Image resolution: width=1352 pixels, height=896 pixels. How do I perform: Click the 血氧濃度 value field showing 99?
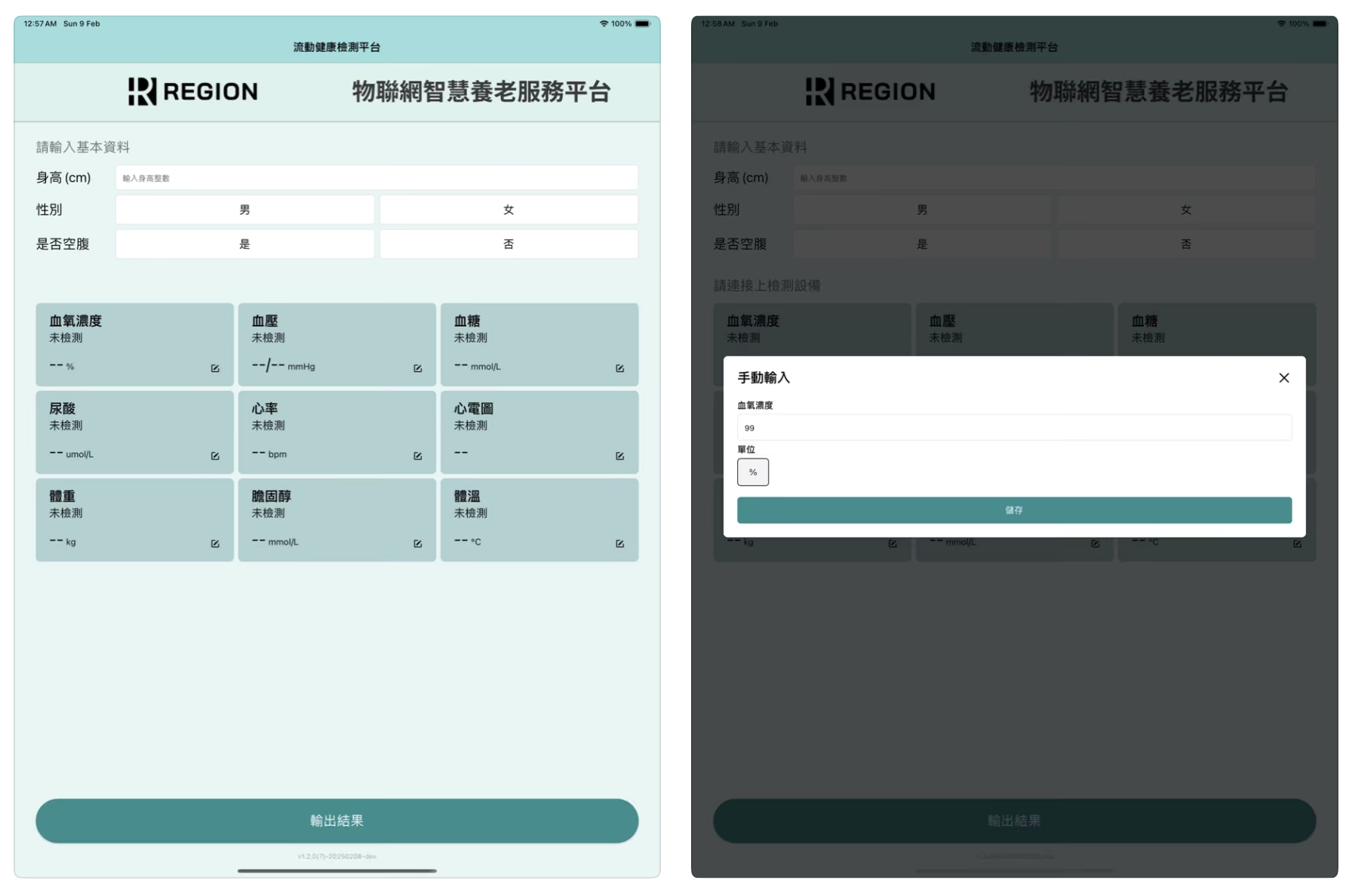(1013, 428)
